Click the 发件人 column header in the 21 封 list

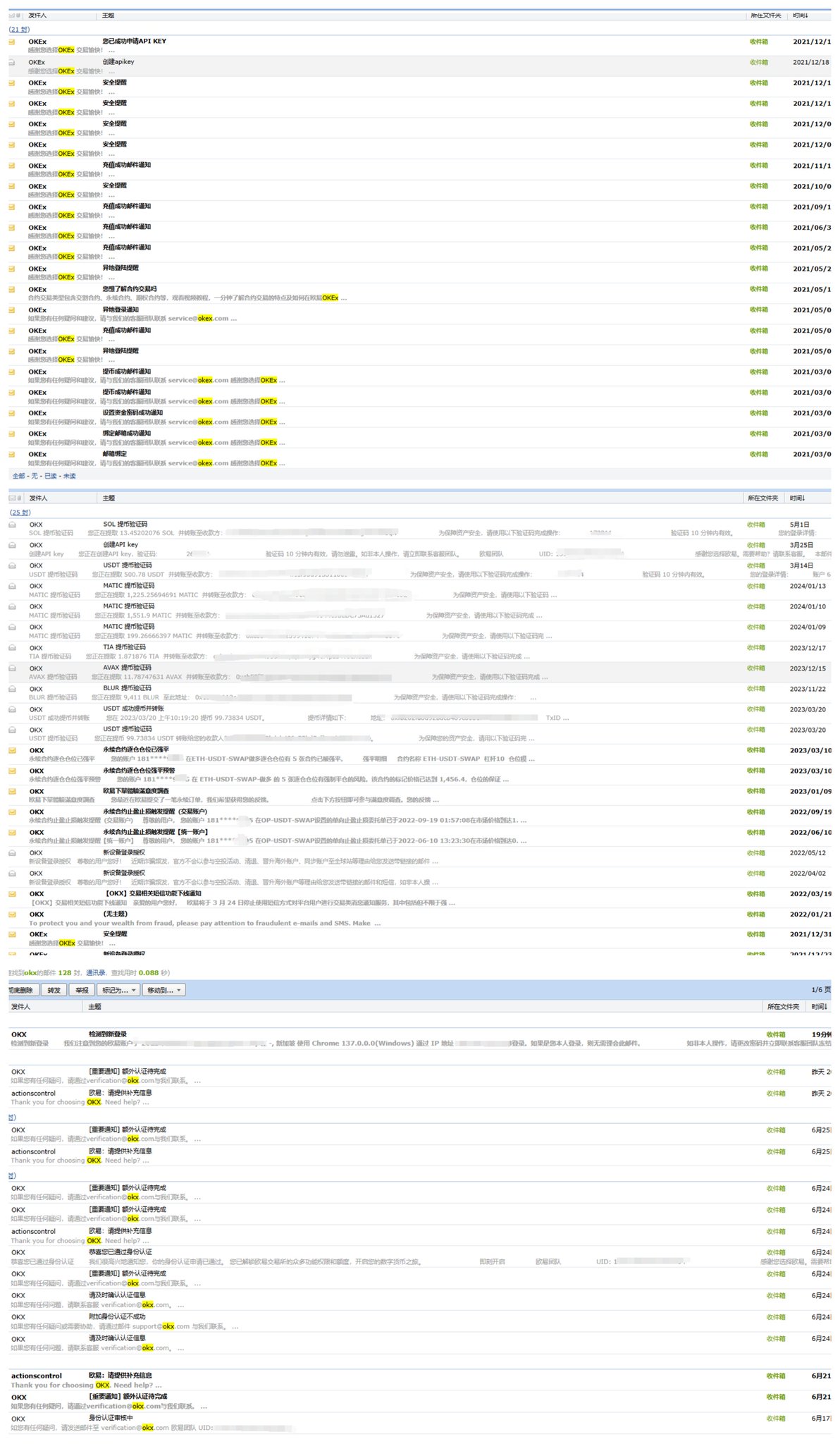pyautogui.click(x=37, y=15)
